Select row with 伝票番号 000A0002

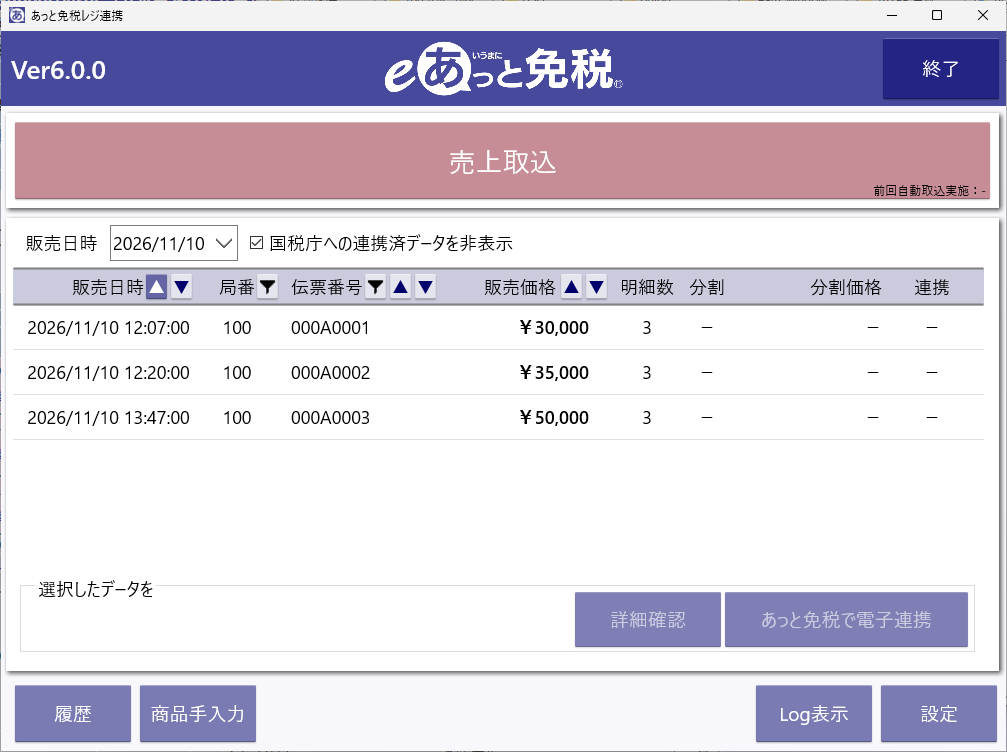click(x=498, y=372)
